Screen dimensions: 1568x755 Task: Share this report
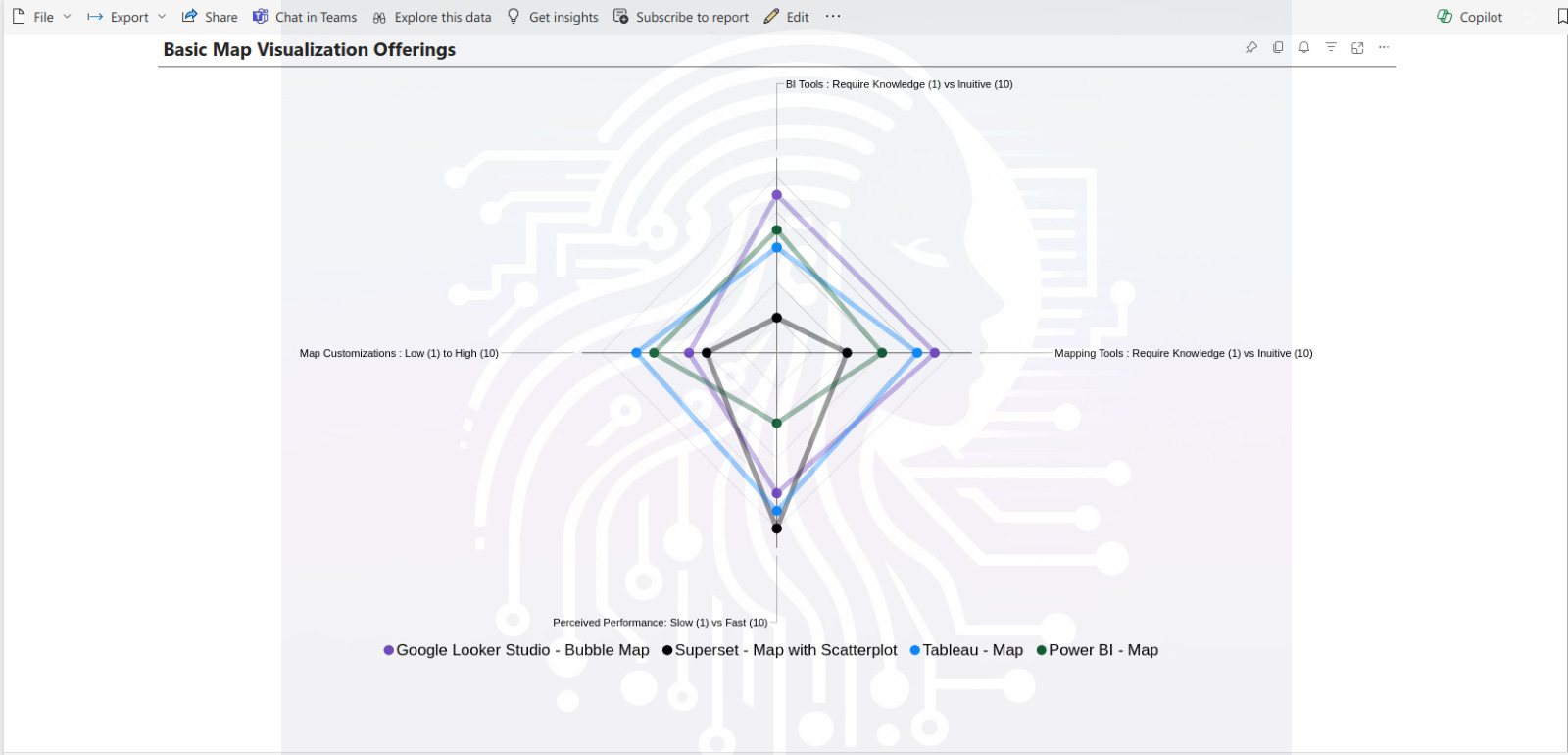[x=210, y=17]
